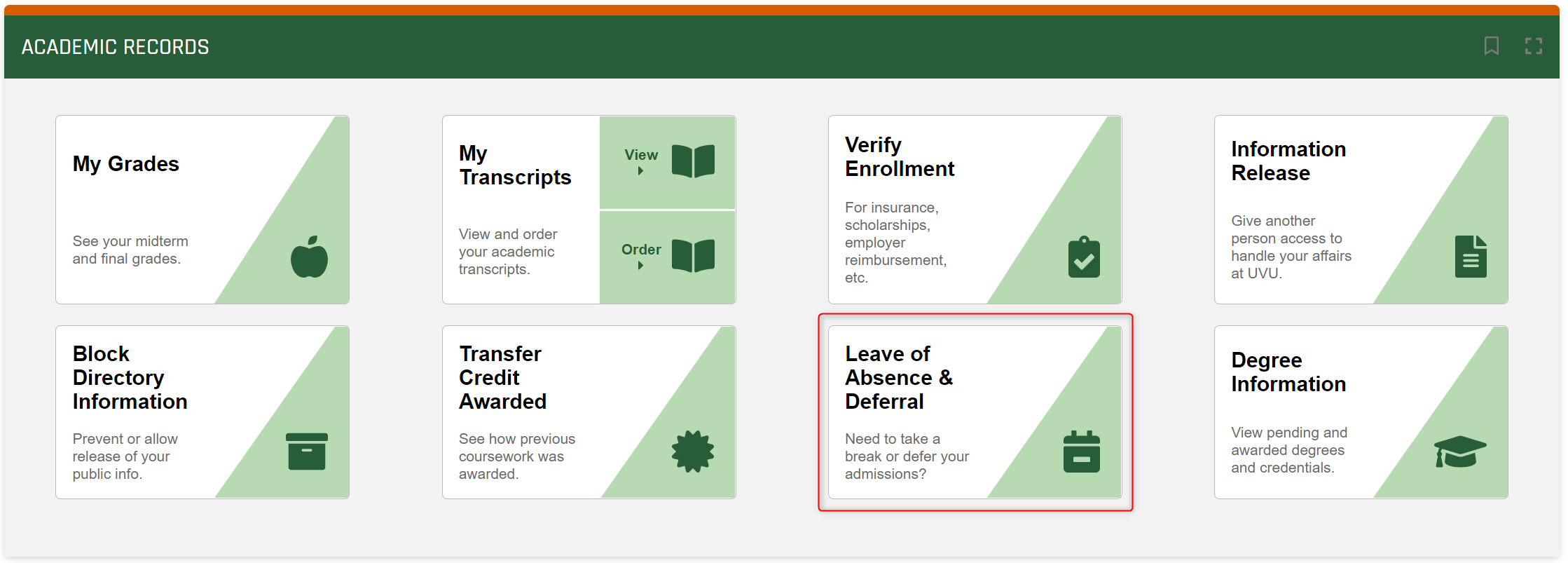
Task: Click the book icon next to Order
Action: [x=693, y=255]
